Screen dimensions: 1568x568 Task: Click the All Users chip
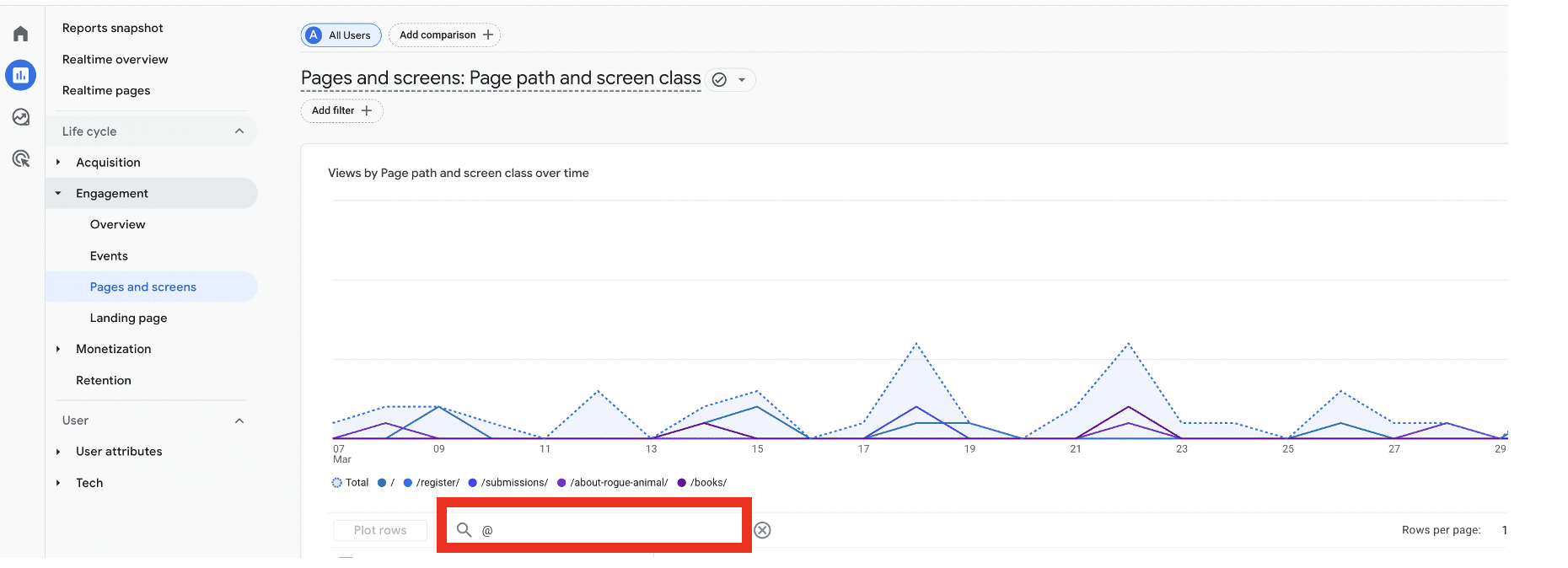point(341,35)
